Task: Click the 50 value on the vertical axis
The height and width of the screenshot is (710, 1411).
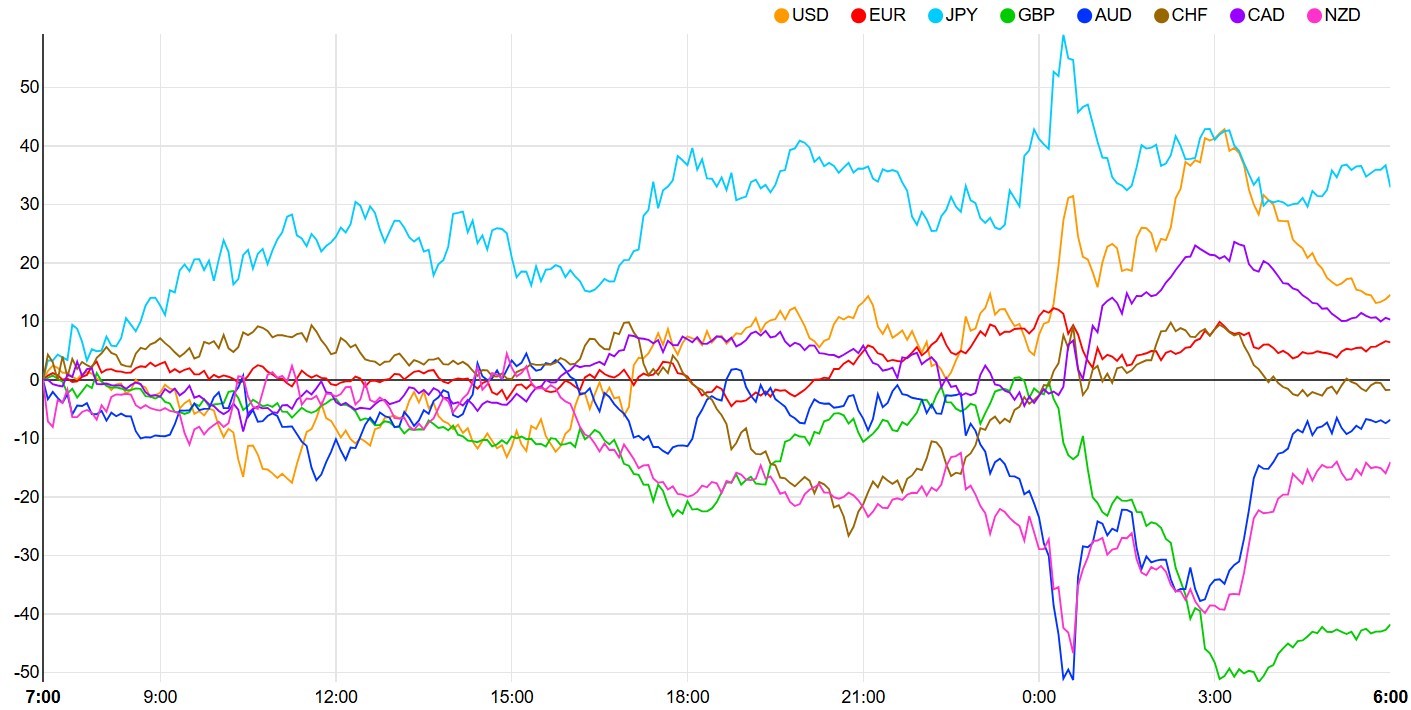Action: 29,87
